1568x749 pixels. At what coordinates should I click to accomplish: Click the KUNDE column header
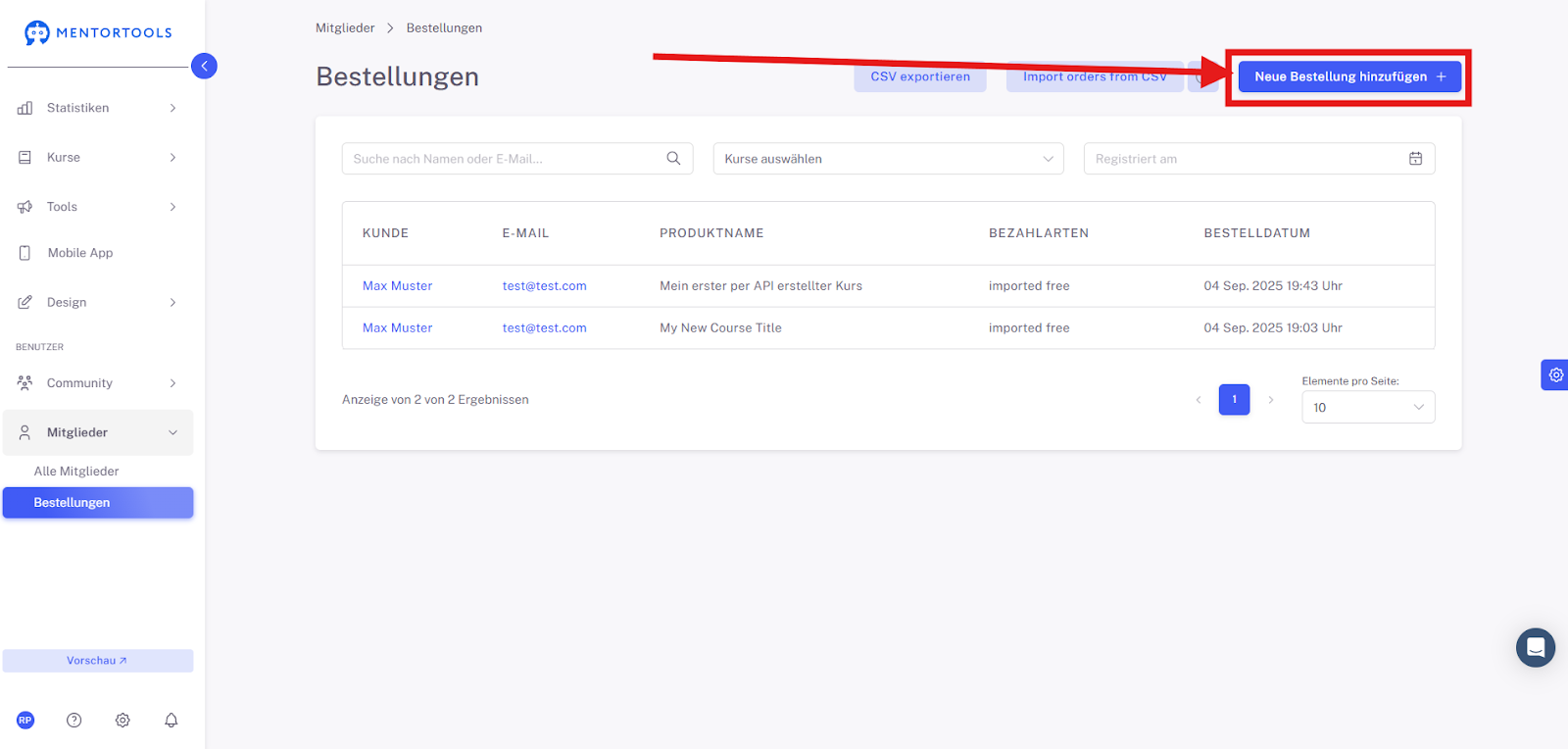point(385,233)
